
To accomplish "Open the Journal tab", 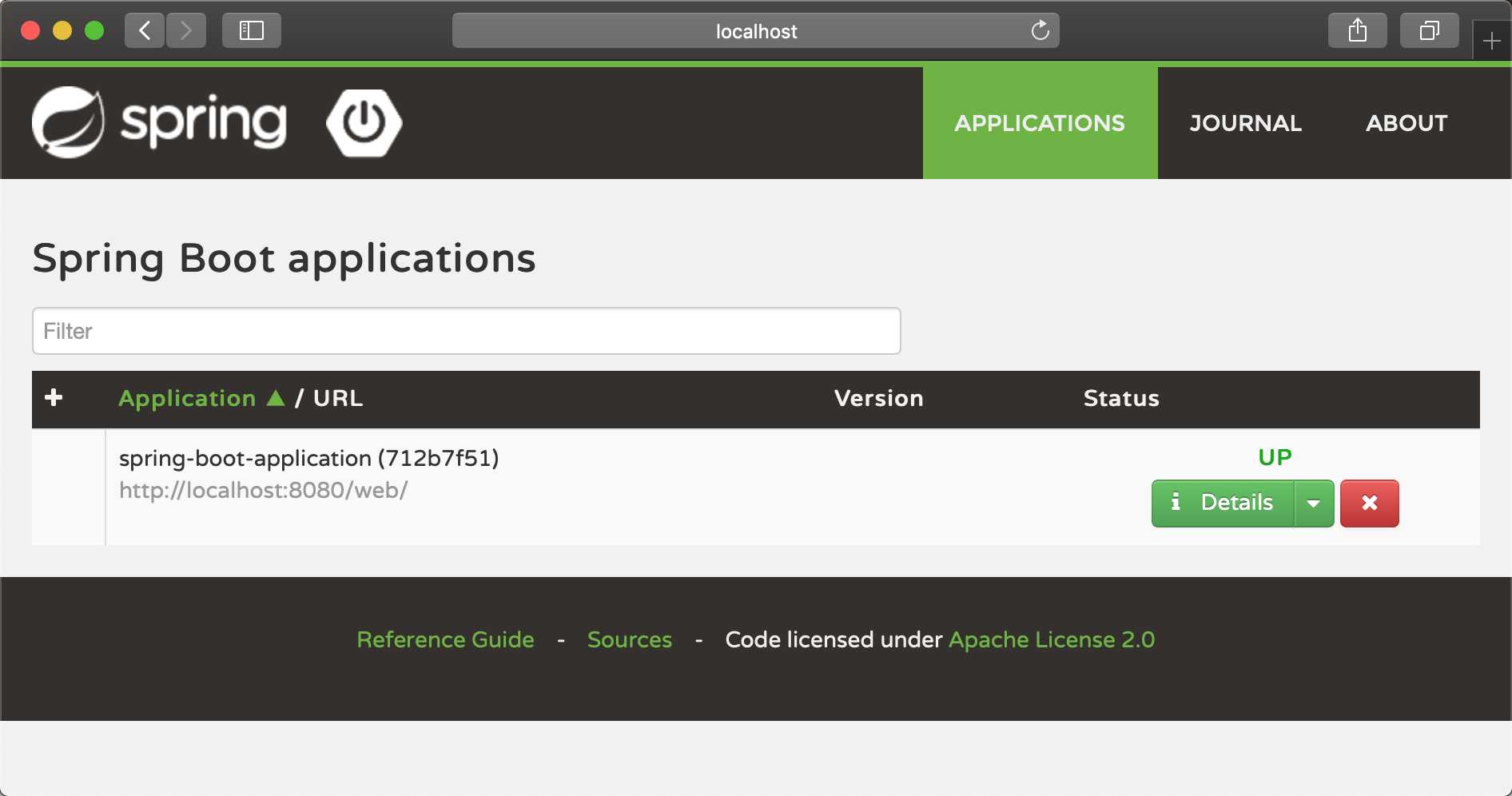I will pyautogui.click(x=1245, y=123).
